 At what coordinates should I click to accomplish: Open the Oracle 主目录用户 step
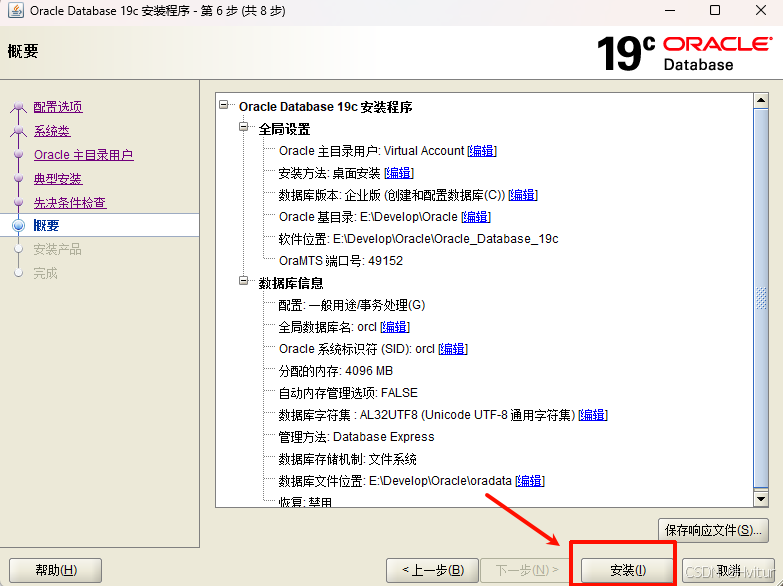83,155
